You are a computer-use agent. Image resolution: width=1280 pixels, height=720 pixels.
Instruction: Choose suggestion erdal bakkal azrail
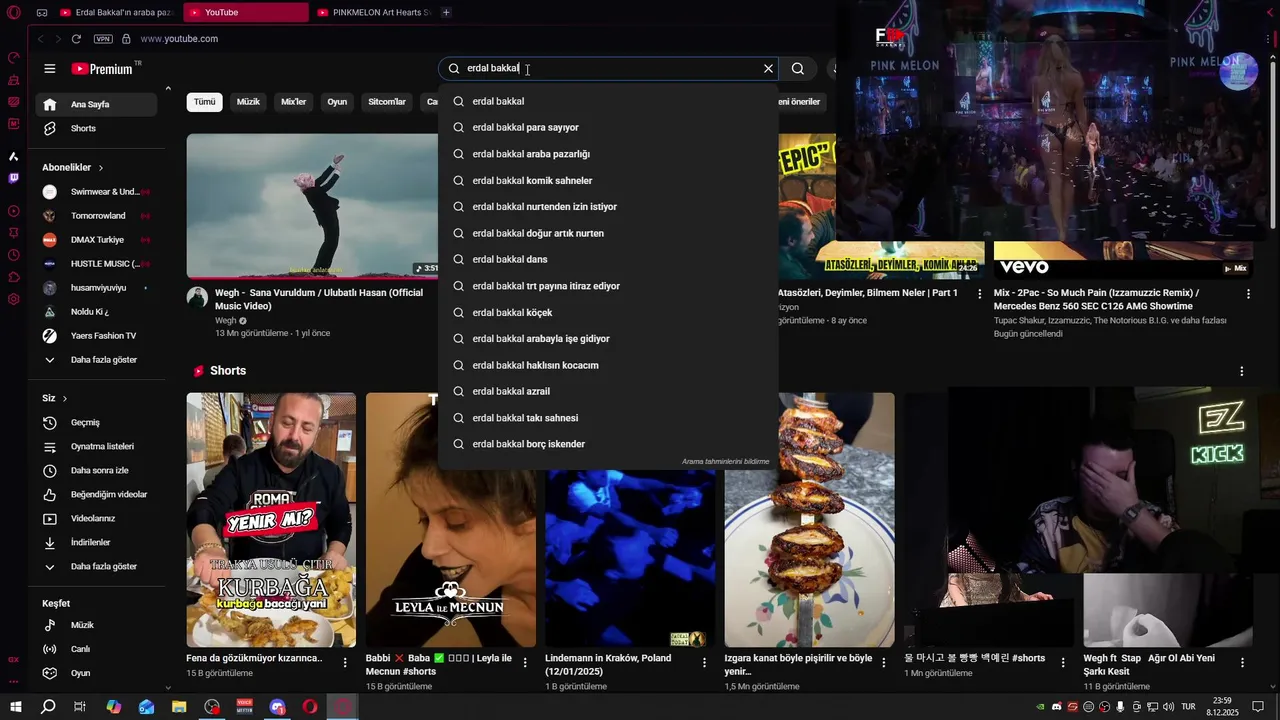pyautogui.click(x=608, y=391)
